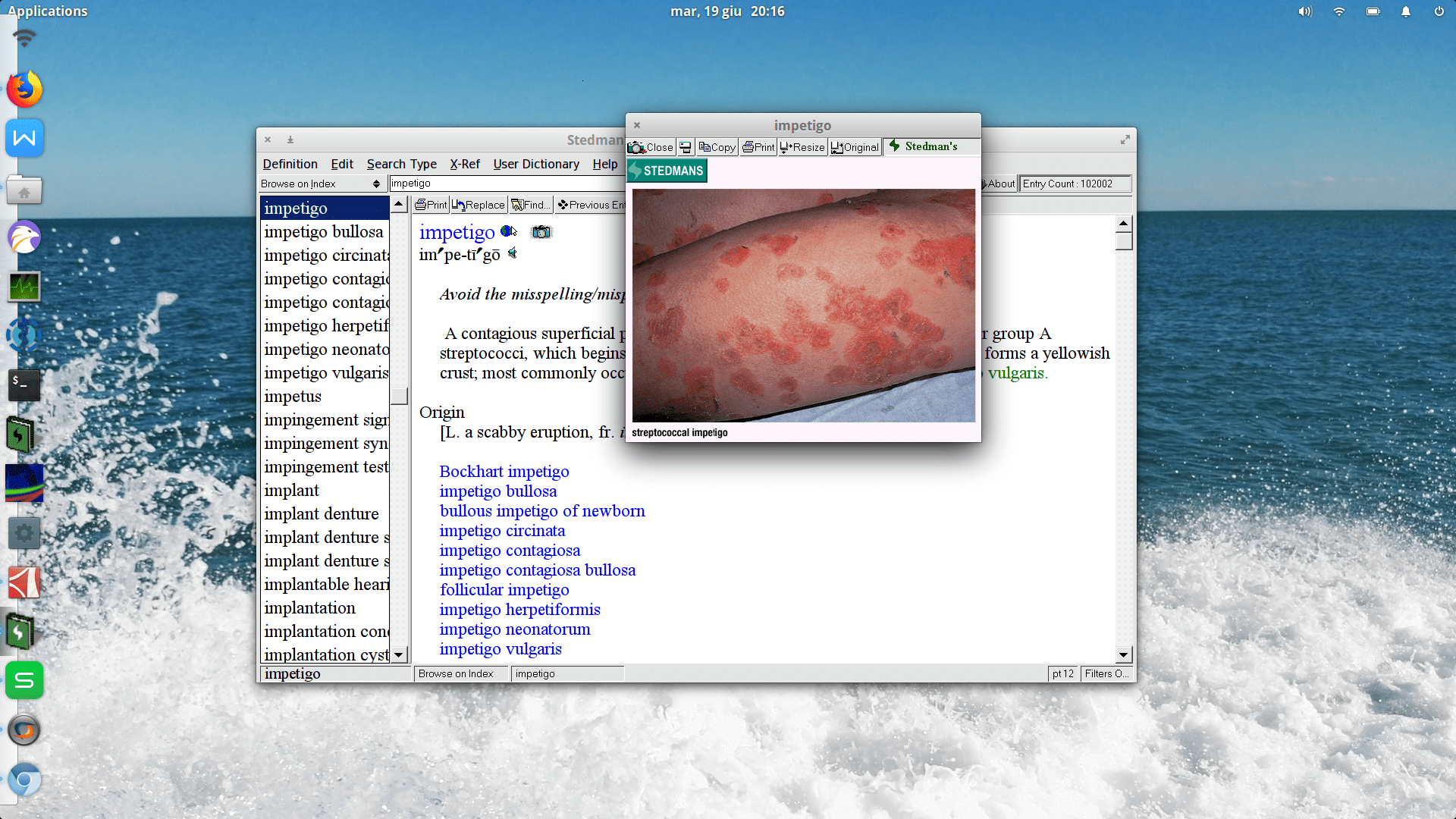Click the speaker icon to hear pronunciation
The image size is (1456, 819).
tap(513, 253)
